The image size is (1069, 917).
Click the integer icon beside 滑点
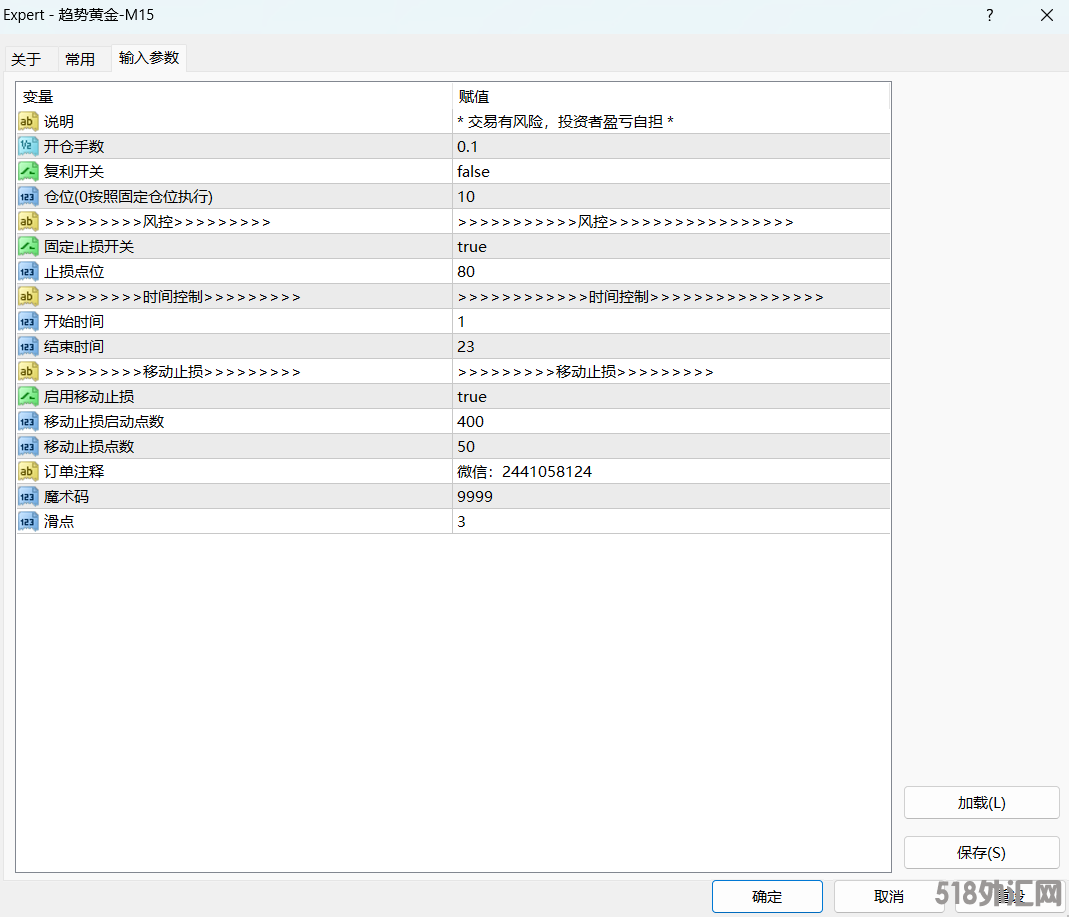click(28, 521)
